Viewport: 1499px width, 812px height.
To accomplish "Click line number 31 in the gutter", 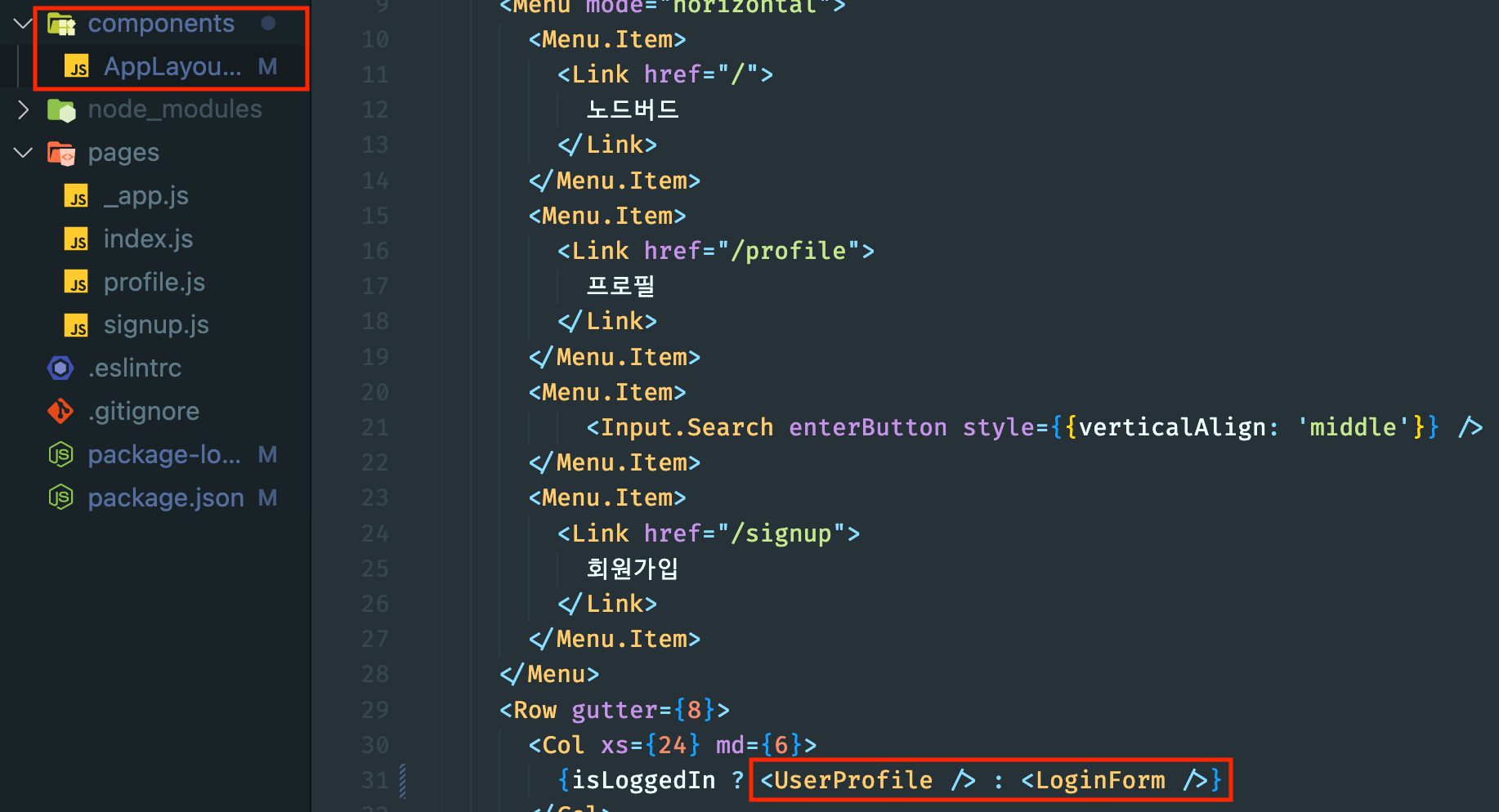I will [x=375, y=781].
